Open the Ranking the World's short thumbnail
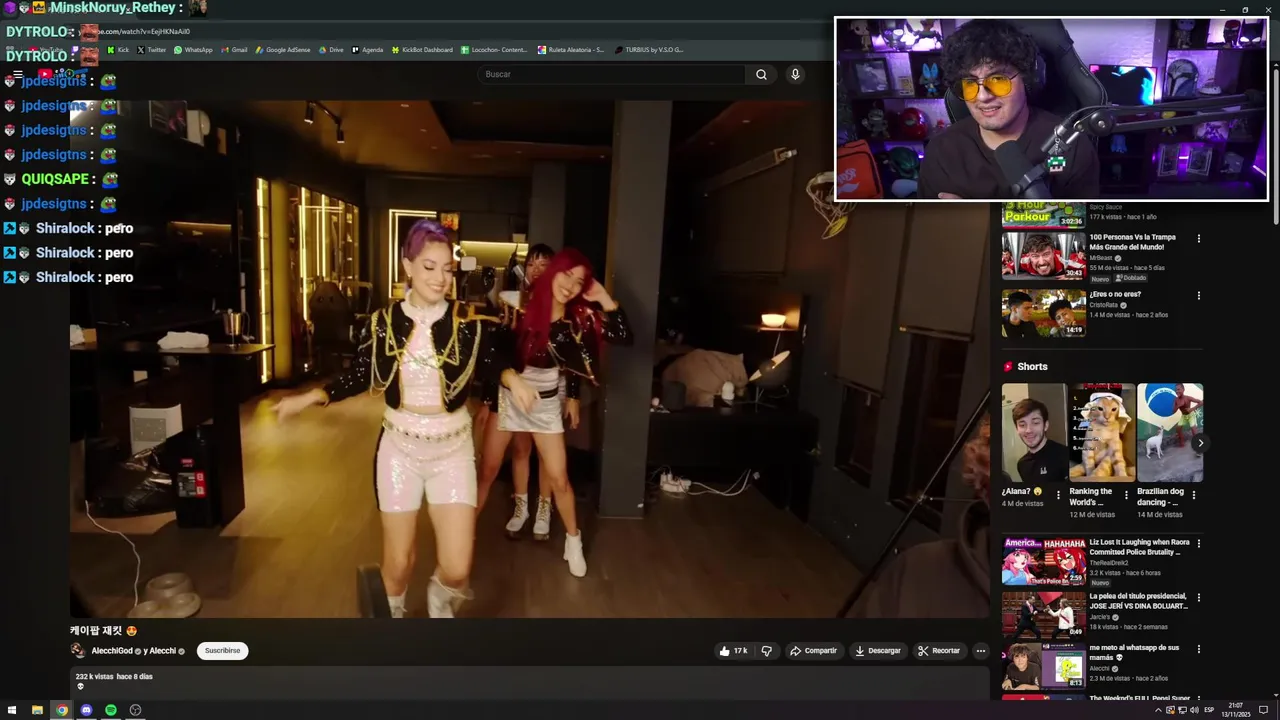The height and width of the screenshot is (720, 1280). (x=1102, y=433)
